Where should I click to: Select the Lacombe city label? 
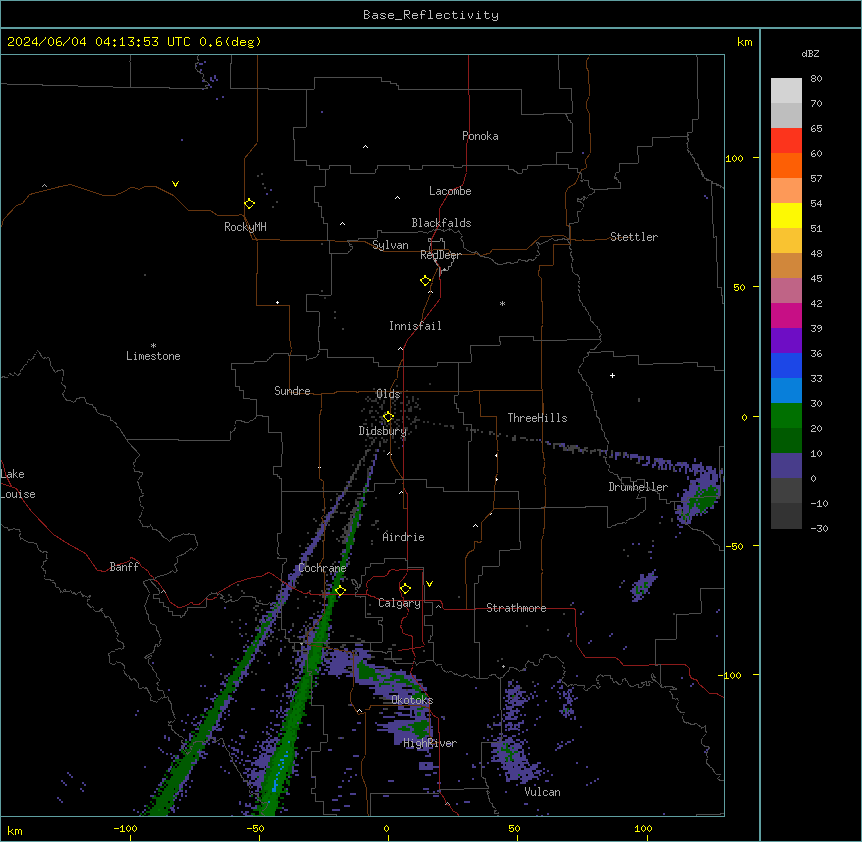[x=450, y=191]
